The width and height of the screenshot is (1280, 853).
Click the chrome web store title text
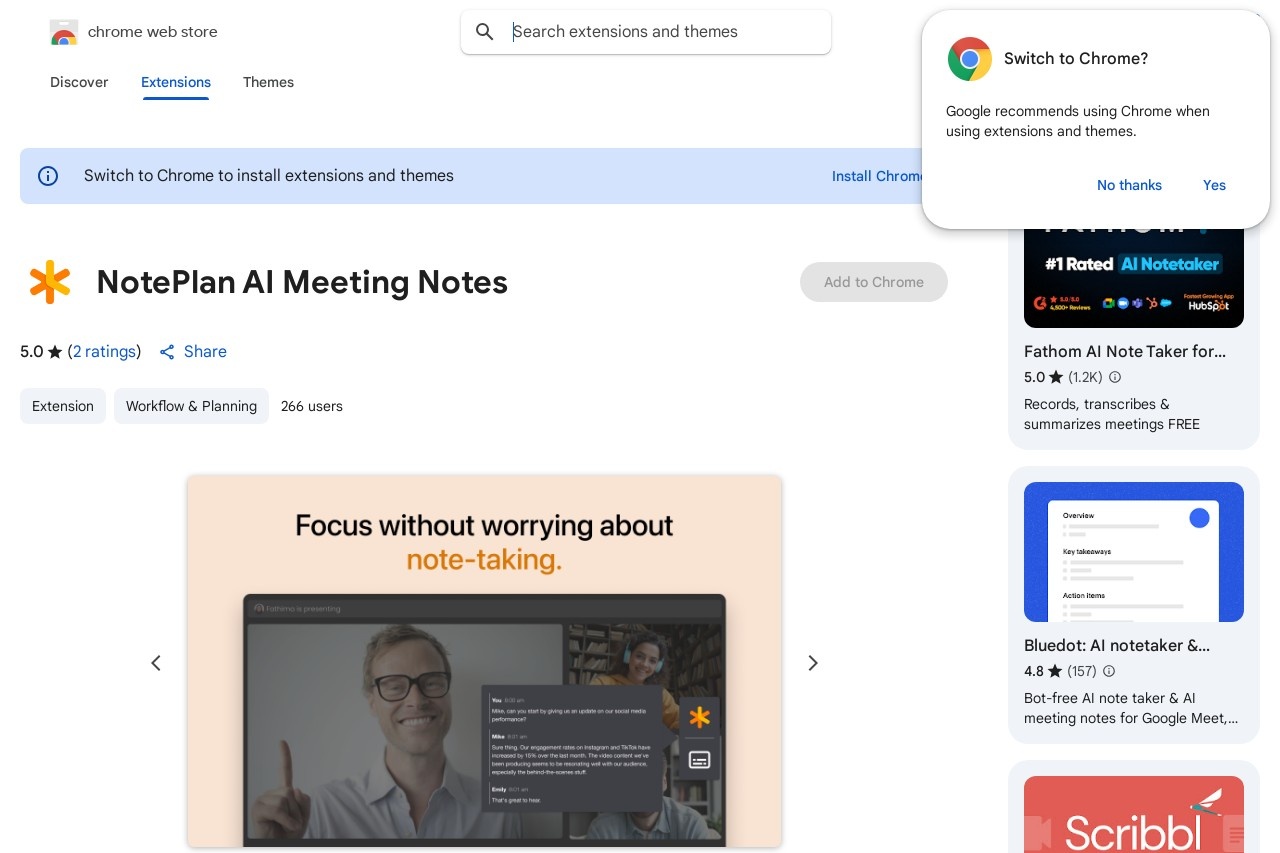(x=153, y=32)
